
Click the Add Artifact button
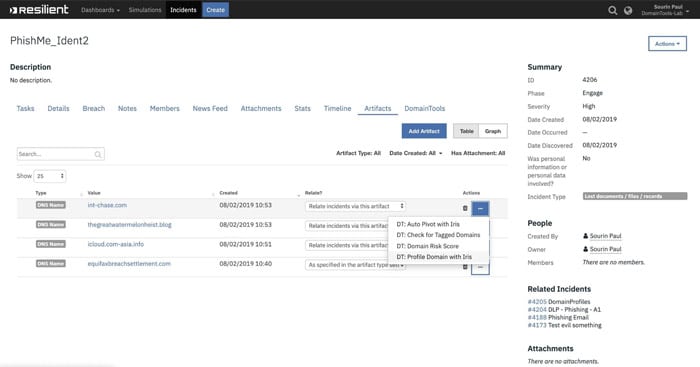pyautogui.click(x=424, y=131)
